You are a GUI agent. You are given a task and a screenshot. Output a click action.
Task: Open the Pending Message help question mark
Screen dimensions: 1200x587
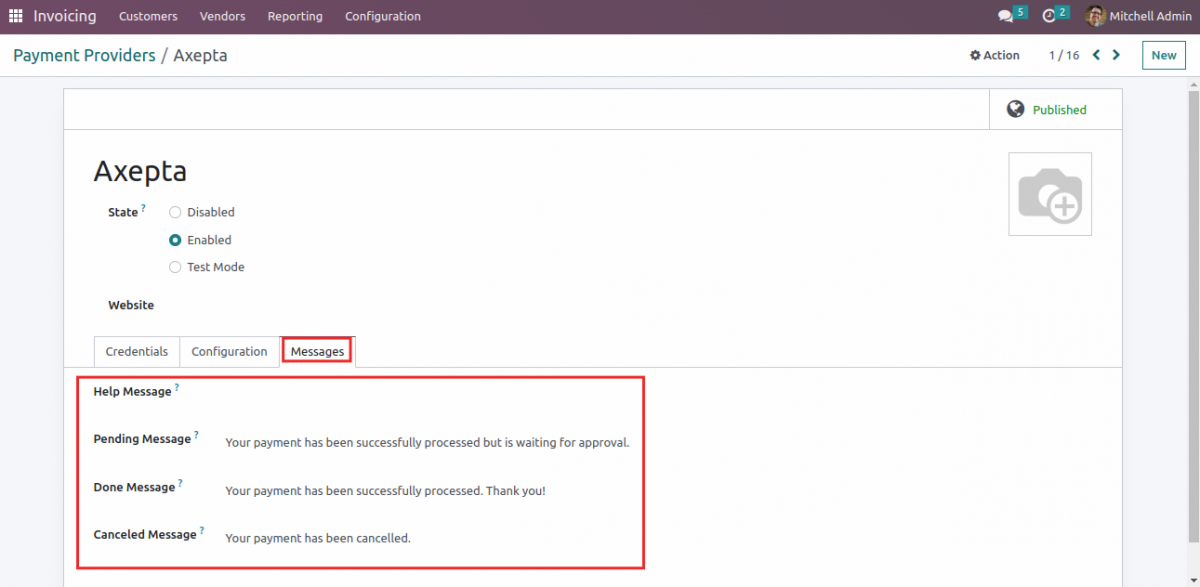pyautogui.click(x=196, y=433)
